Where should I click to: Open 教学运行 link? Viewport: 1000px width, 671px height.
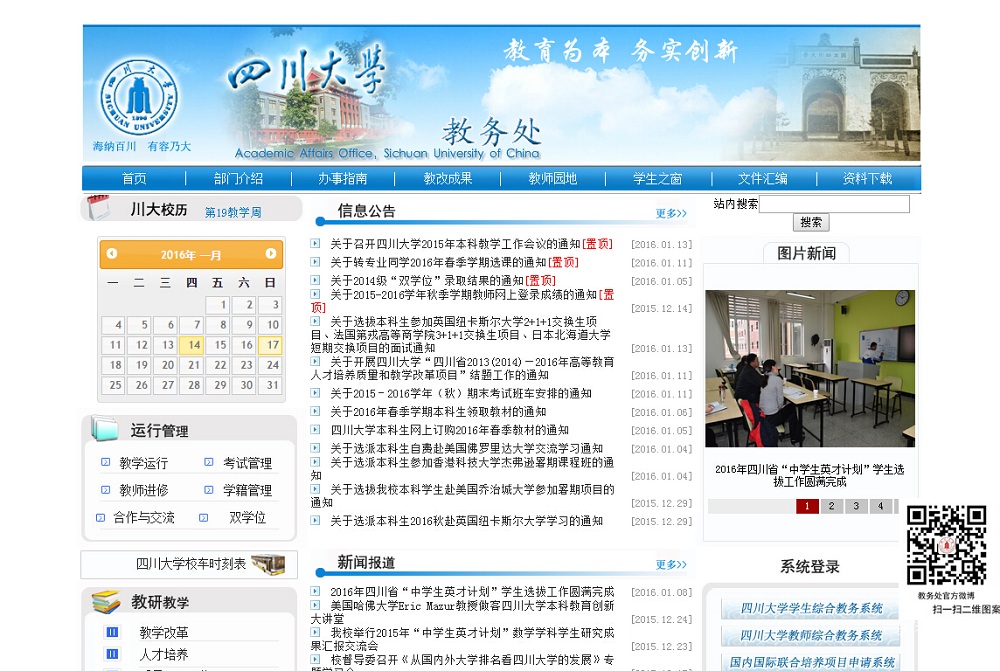(x=143, y=463)
